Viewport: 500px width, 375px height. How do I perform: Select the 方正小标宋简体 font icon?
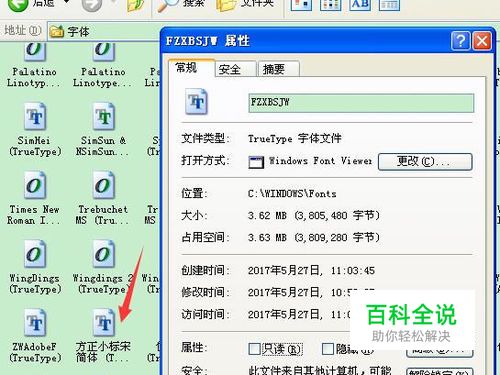[x=103, y=323]
